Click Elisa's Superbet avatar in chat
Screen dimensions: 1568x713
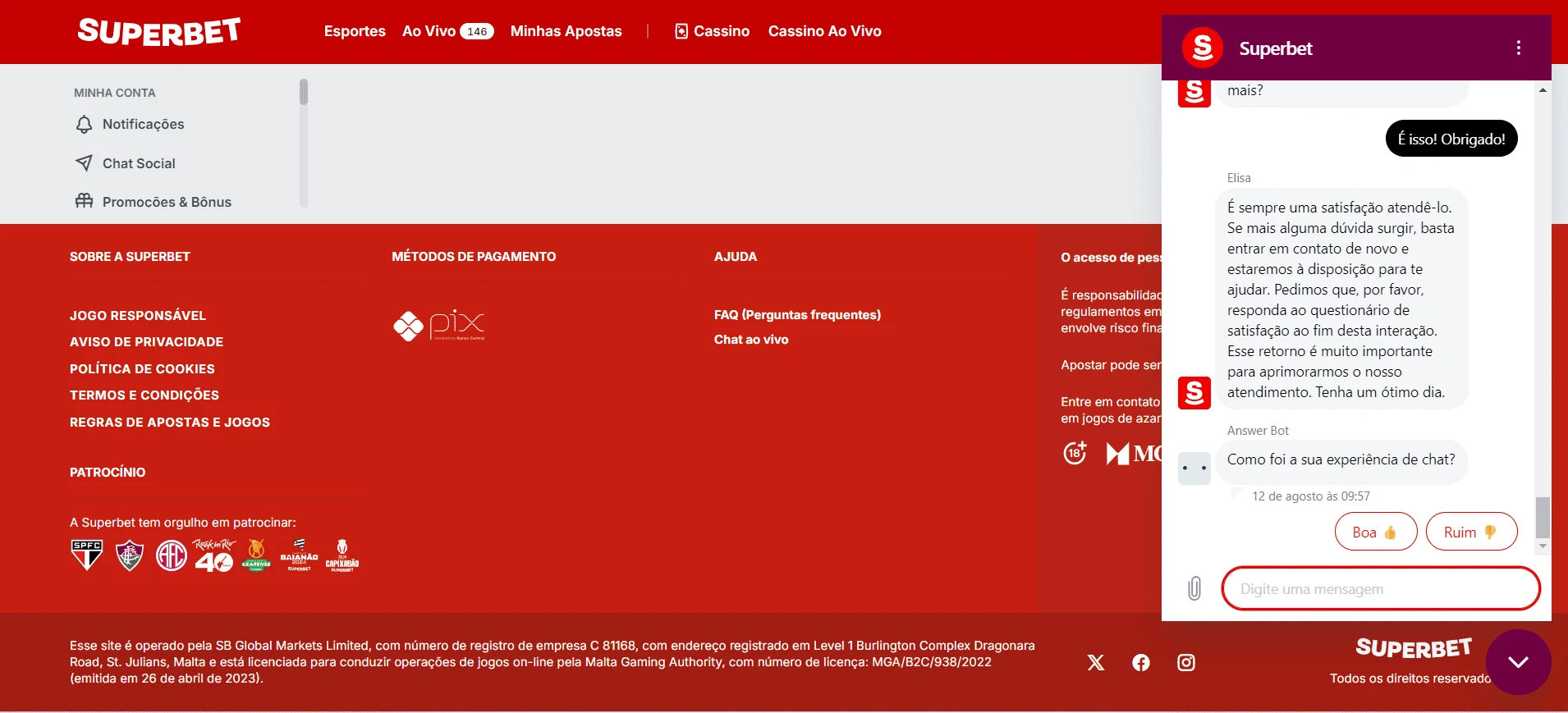click(1194, 393)
